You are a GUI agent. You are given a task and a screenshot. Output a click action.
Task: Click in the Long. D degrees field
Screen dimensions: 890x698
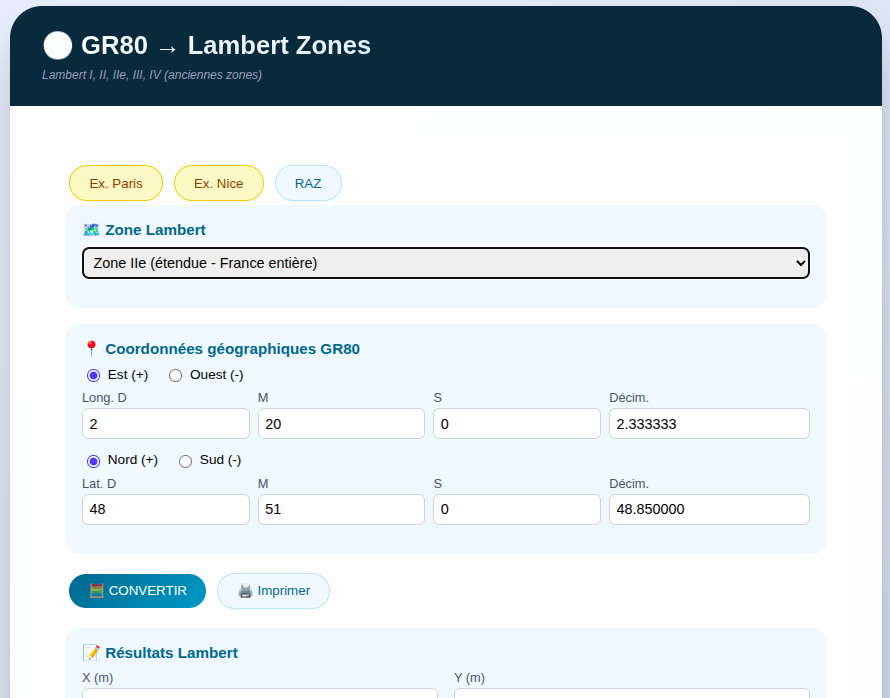pyautogui.click(x=166, y=423)
